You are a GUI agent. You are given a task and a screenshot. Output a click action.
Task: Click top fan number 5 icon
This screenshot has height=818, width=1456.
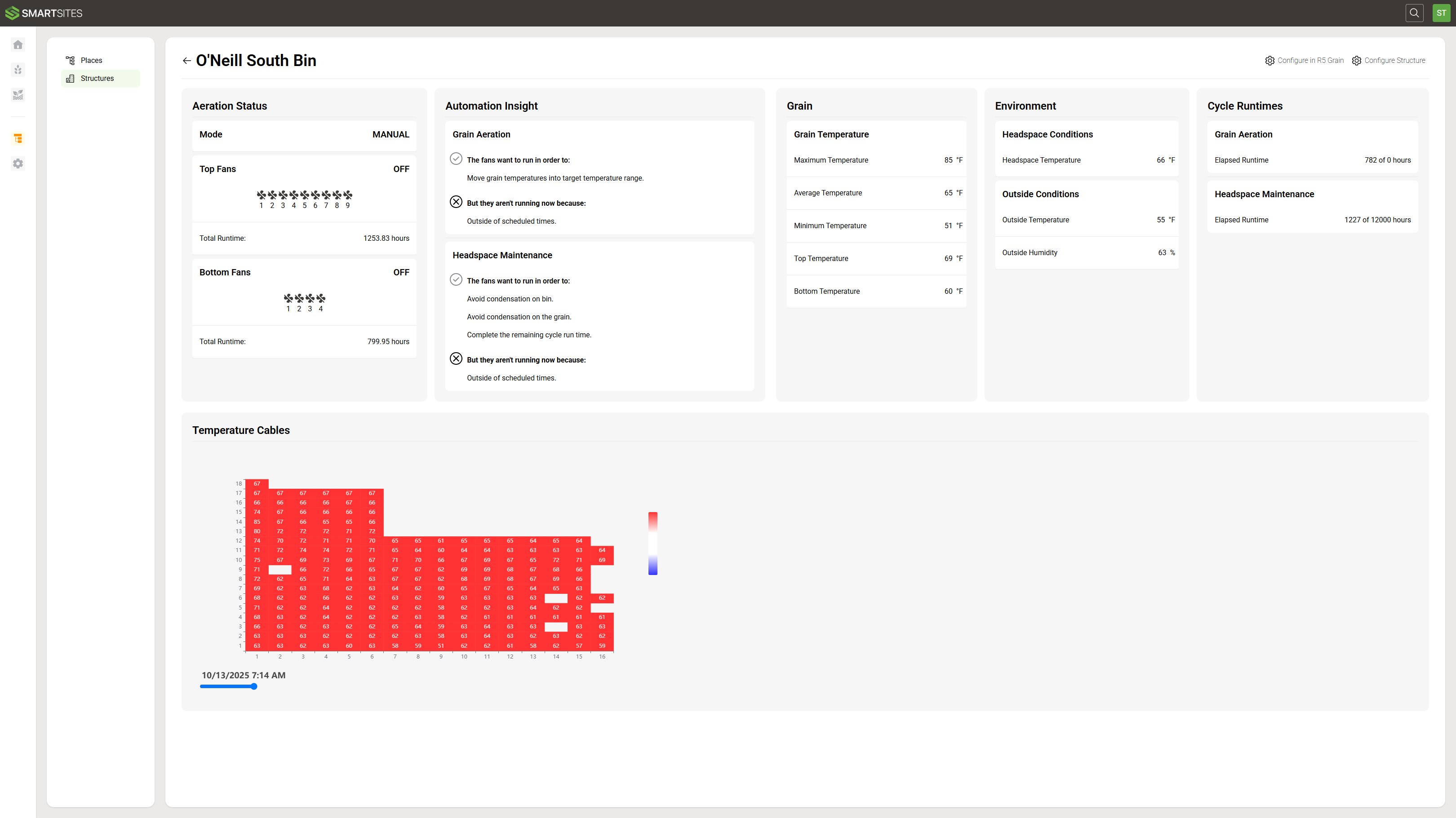pos(305,195)
